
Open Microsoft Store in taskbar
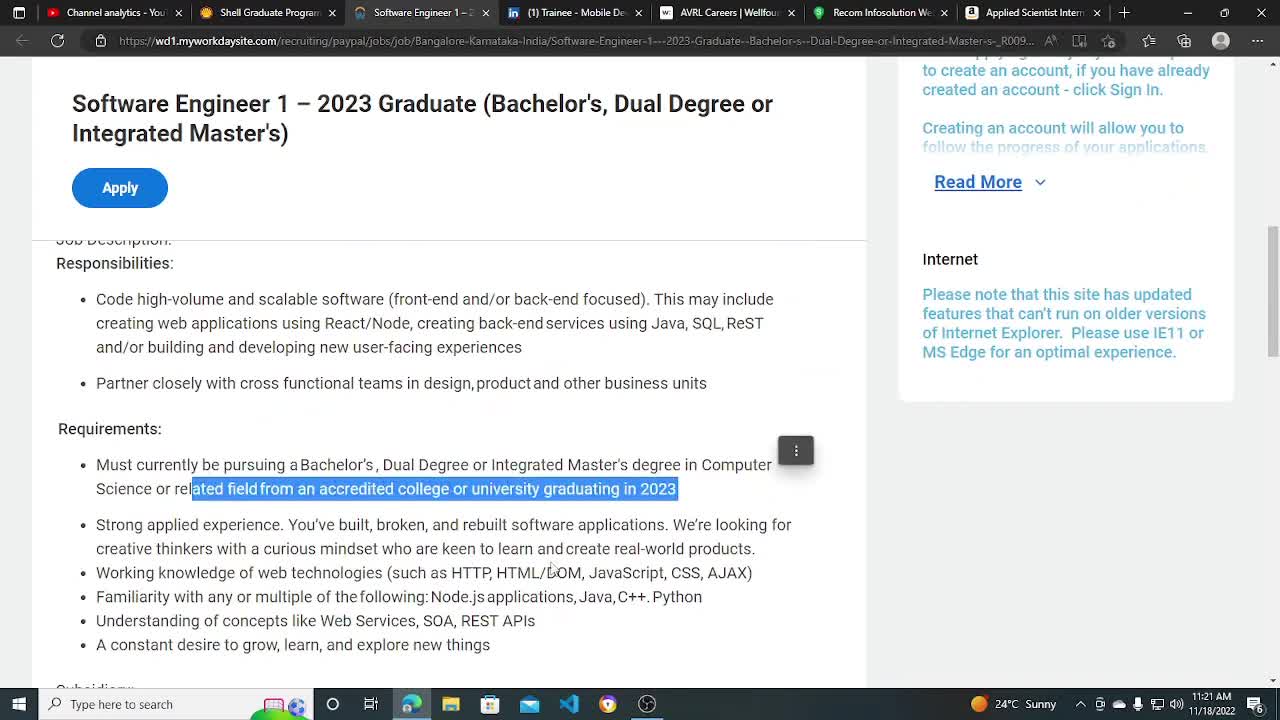point(490,704)
